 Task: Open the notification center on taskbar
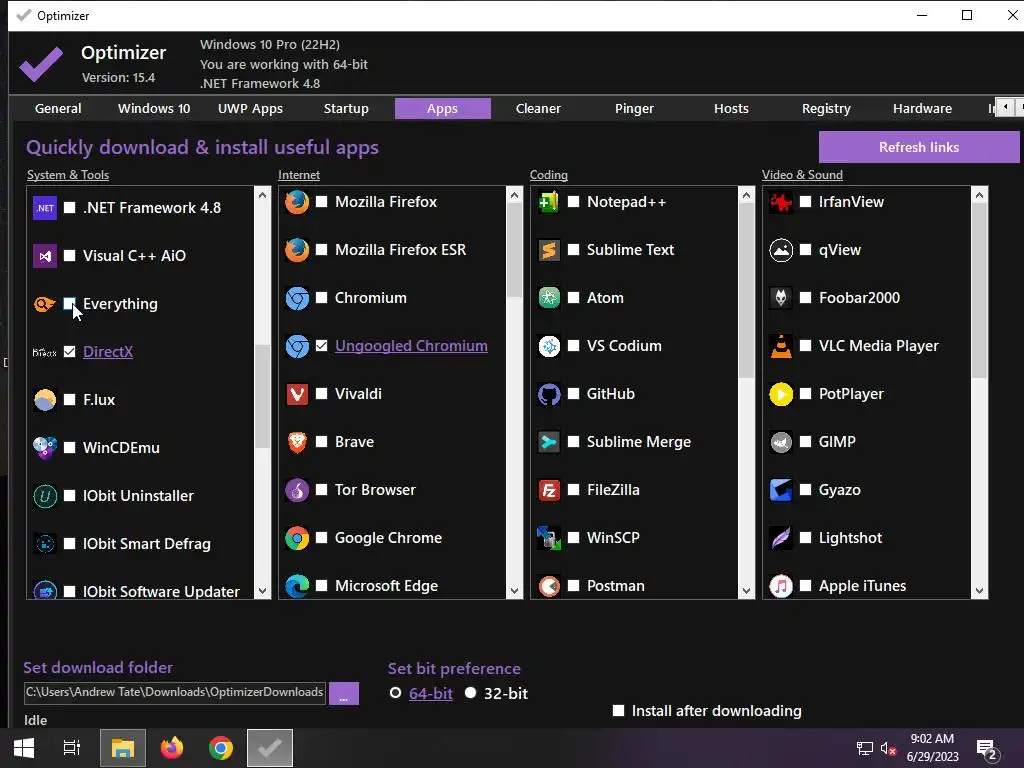click(x=985, y=748)
